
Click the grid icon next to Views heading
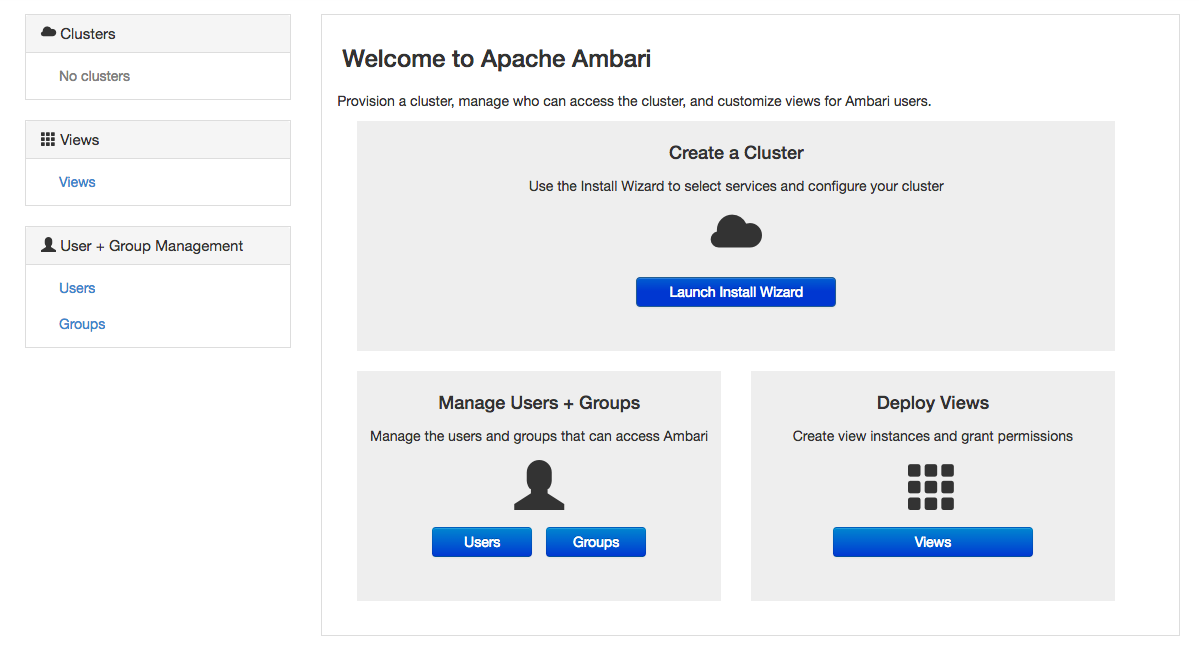tap(48, 139)
